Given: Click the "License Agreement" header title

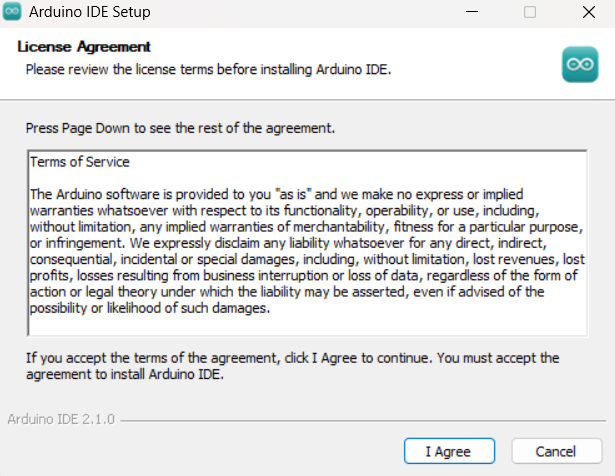Looking at the screenshot, I should [84, 47].
